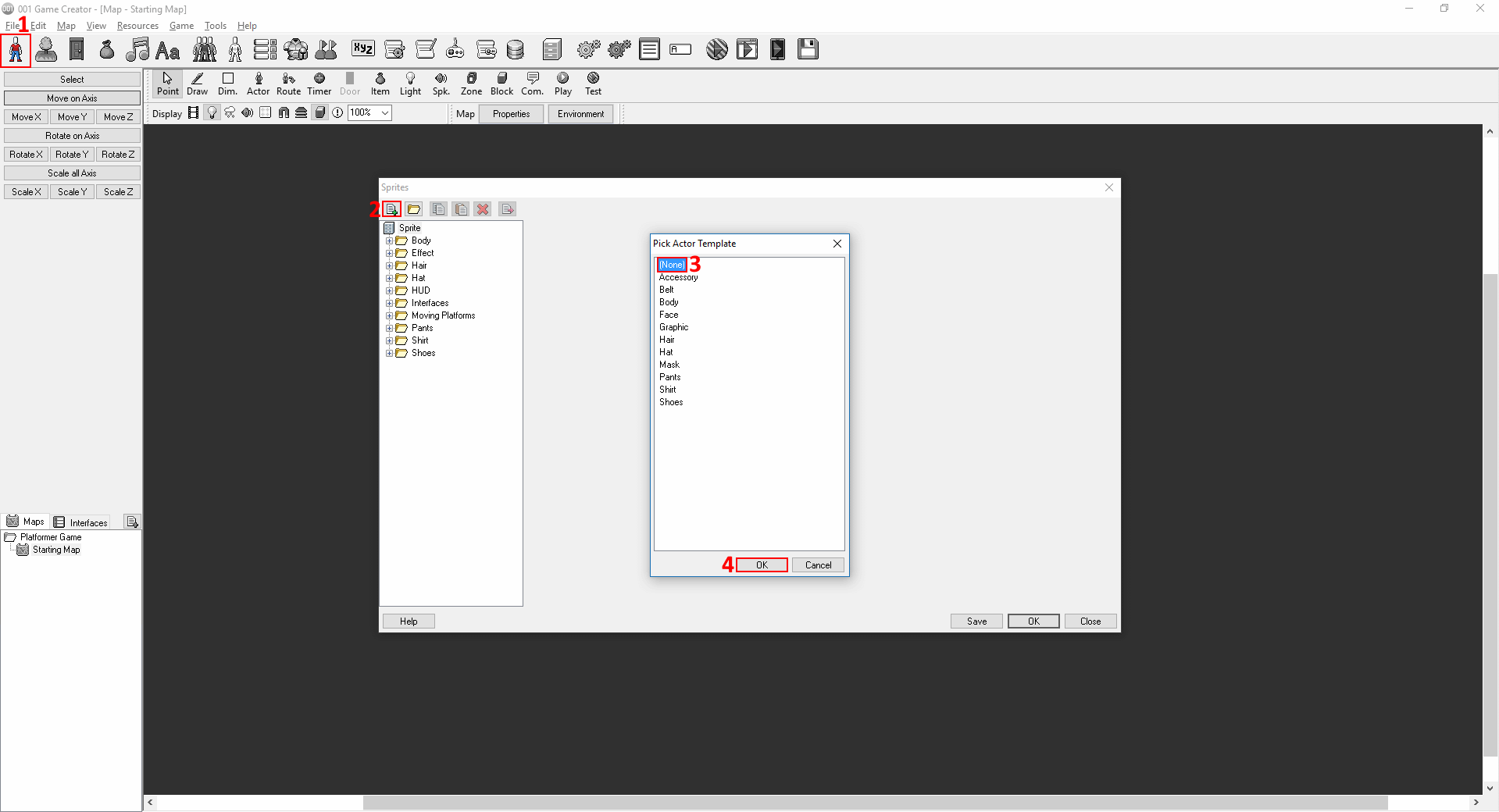This screenshot has height=812, width=1499.
Task: Open the Edit menu
Action: click(38, 26)
